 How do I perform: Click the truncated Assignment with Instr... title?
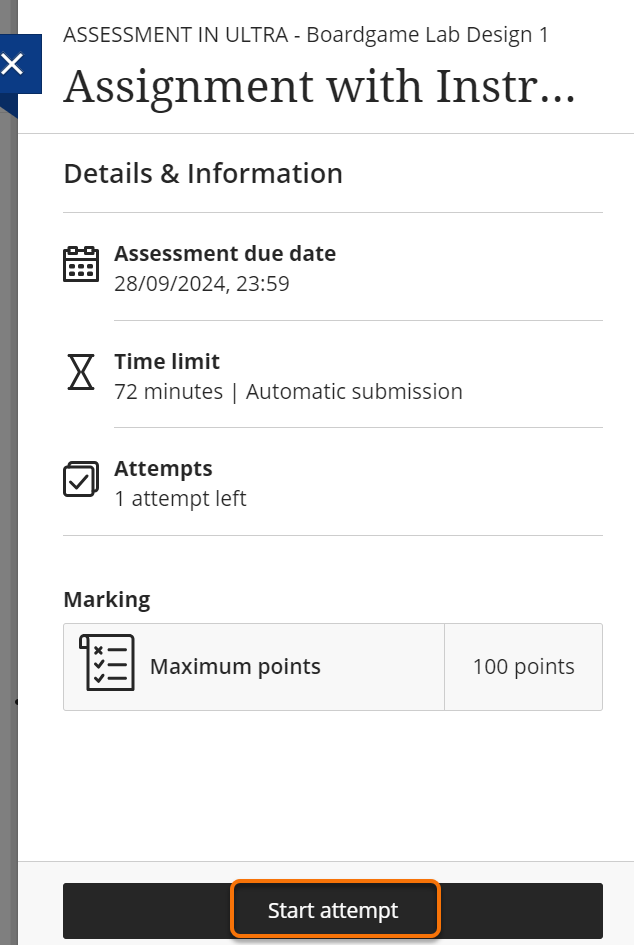tap(319, 87)
